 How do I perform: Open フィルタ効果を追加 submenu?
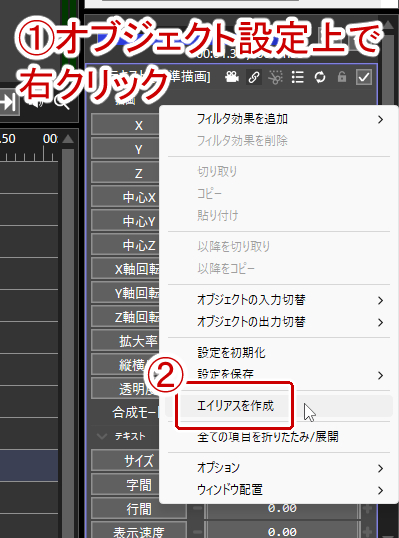pos(279,119)
